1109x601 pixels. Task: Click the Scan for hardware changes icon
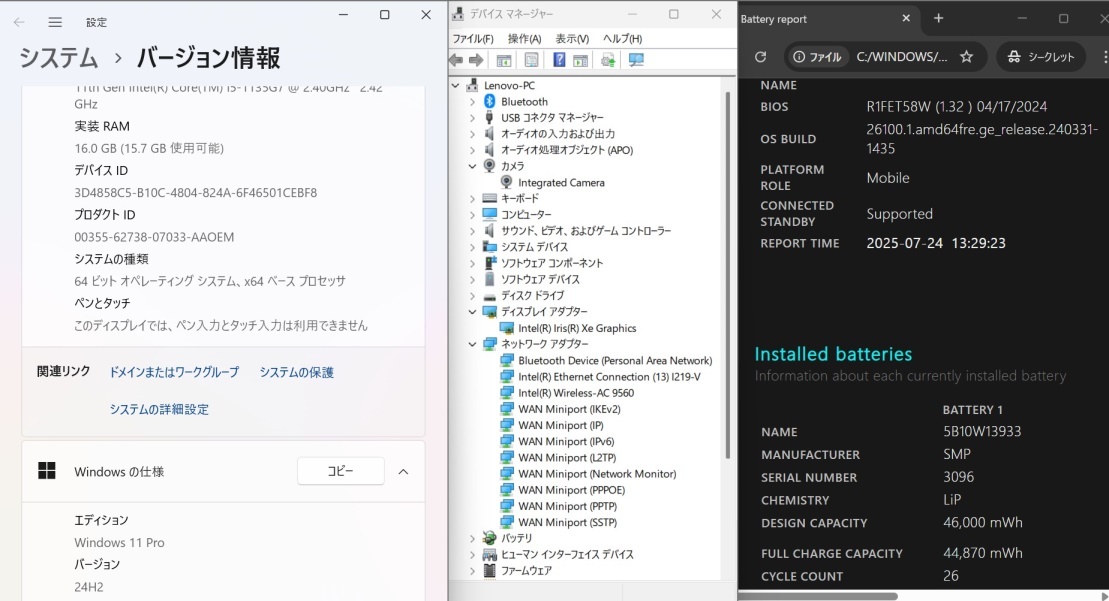point(635,59)
